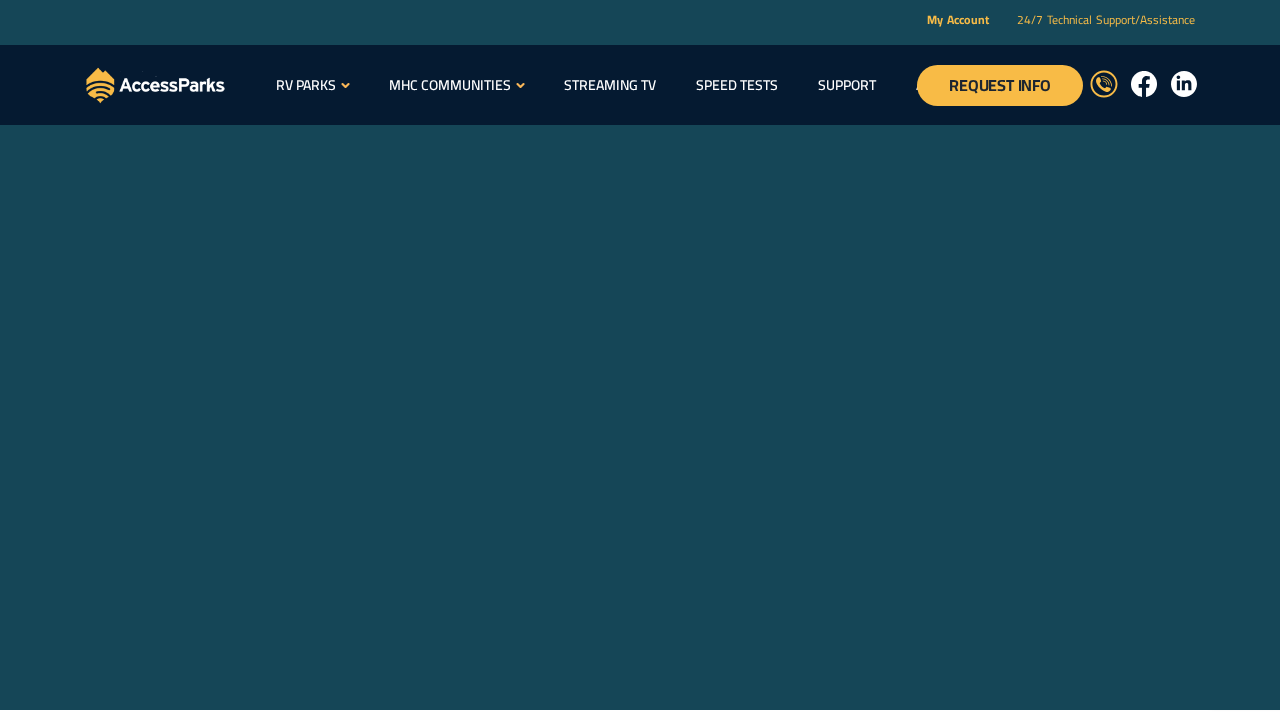Open RV PARKS chevron arrow
Image resolution: width=1280 pixels, height=720 pixels.
[345, 84]
